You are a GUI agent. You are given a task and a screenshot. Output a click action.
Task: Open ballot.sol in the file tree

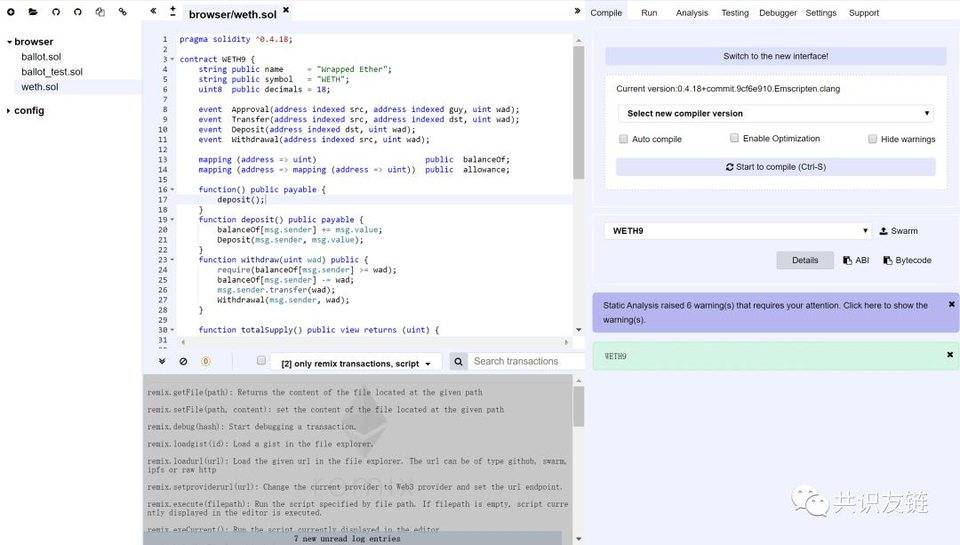[41, 57]
